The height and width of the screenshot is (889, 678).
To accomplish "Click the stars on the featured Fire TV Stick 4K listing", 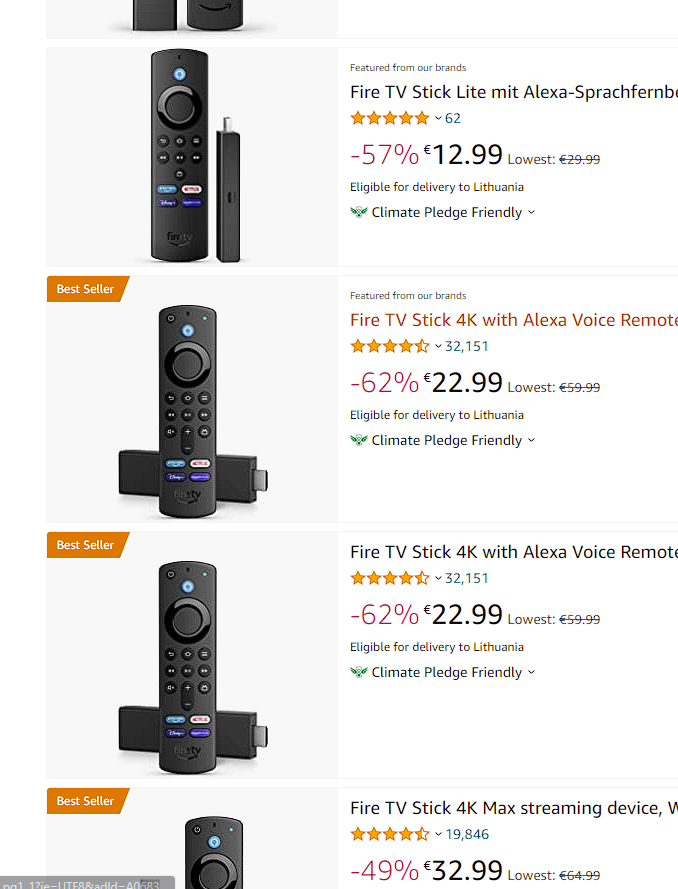I will pyautogui.click(x=390, y=346).
